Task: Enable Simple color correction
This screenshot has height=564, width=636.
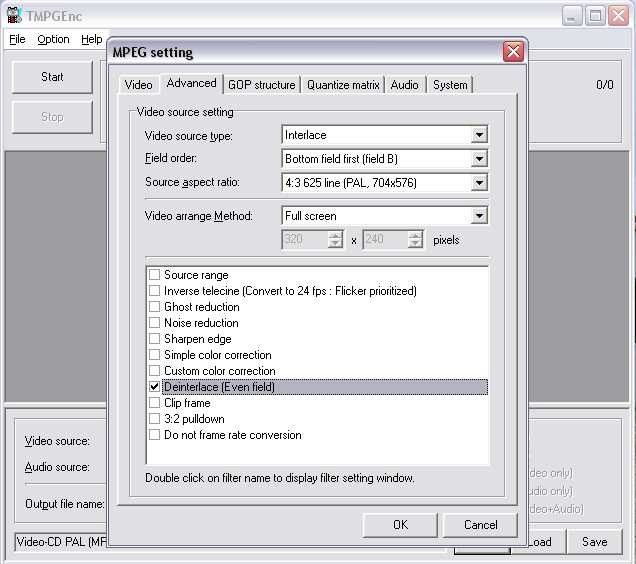Action: pyautogui.click(x=154, y=355)
